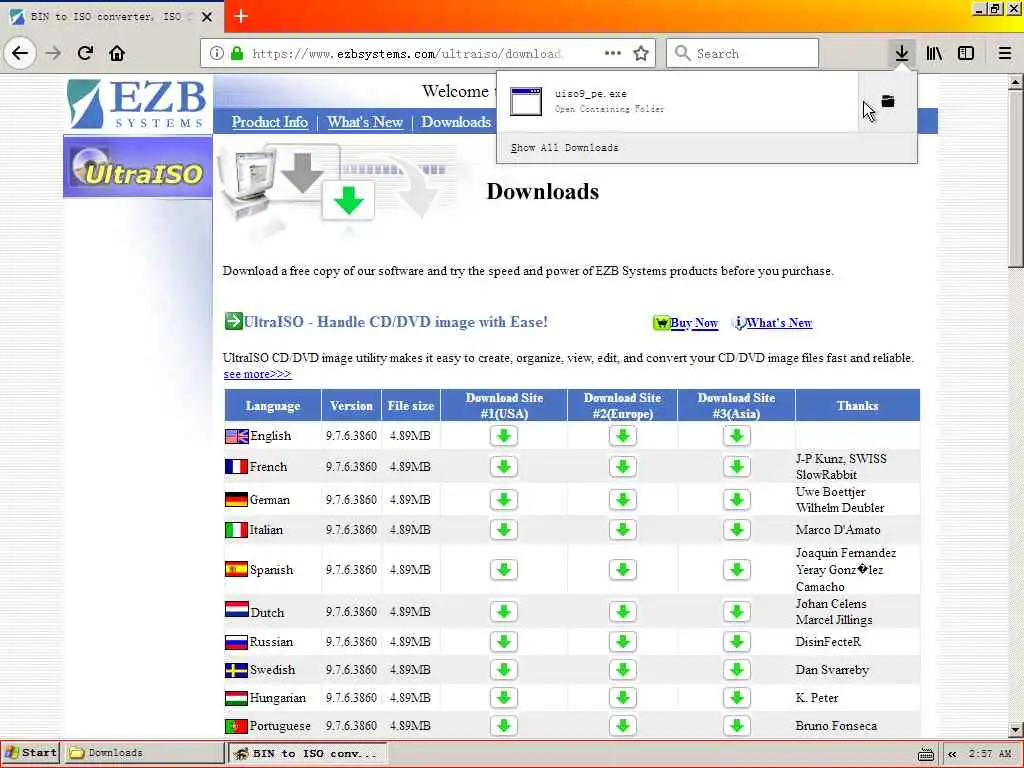Screen dimensions: 1024x768
Task: Download Dutch version from USA site
Action: click(504, 612)
